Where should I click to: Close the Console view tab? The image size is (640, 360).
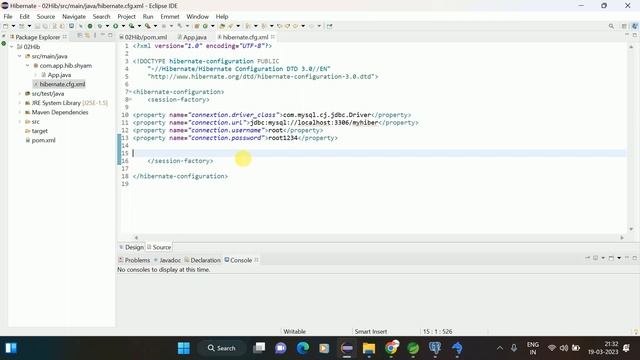click(x=256, y=260)
